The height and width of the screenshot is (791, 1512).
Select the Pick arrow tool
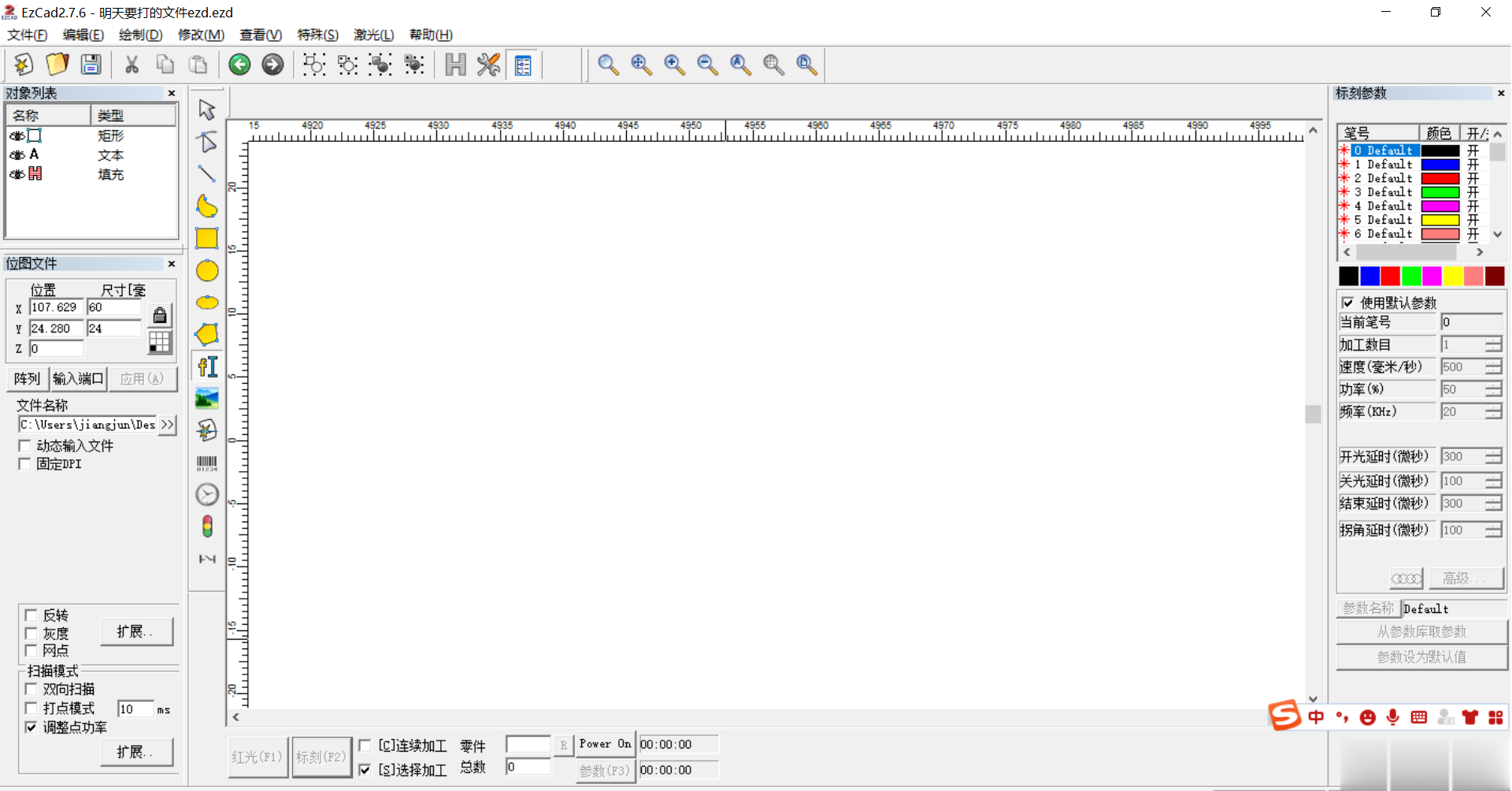point(207,109)
